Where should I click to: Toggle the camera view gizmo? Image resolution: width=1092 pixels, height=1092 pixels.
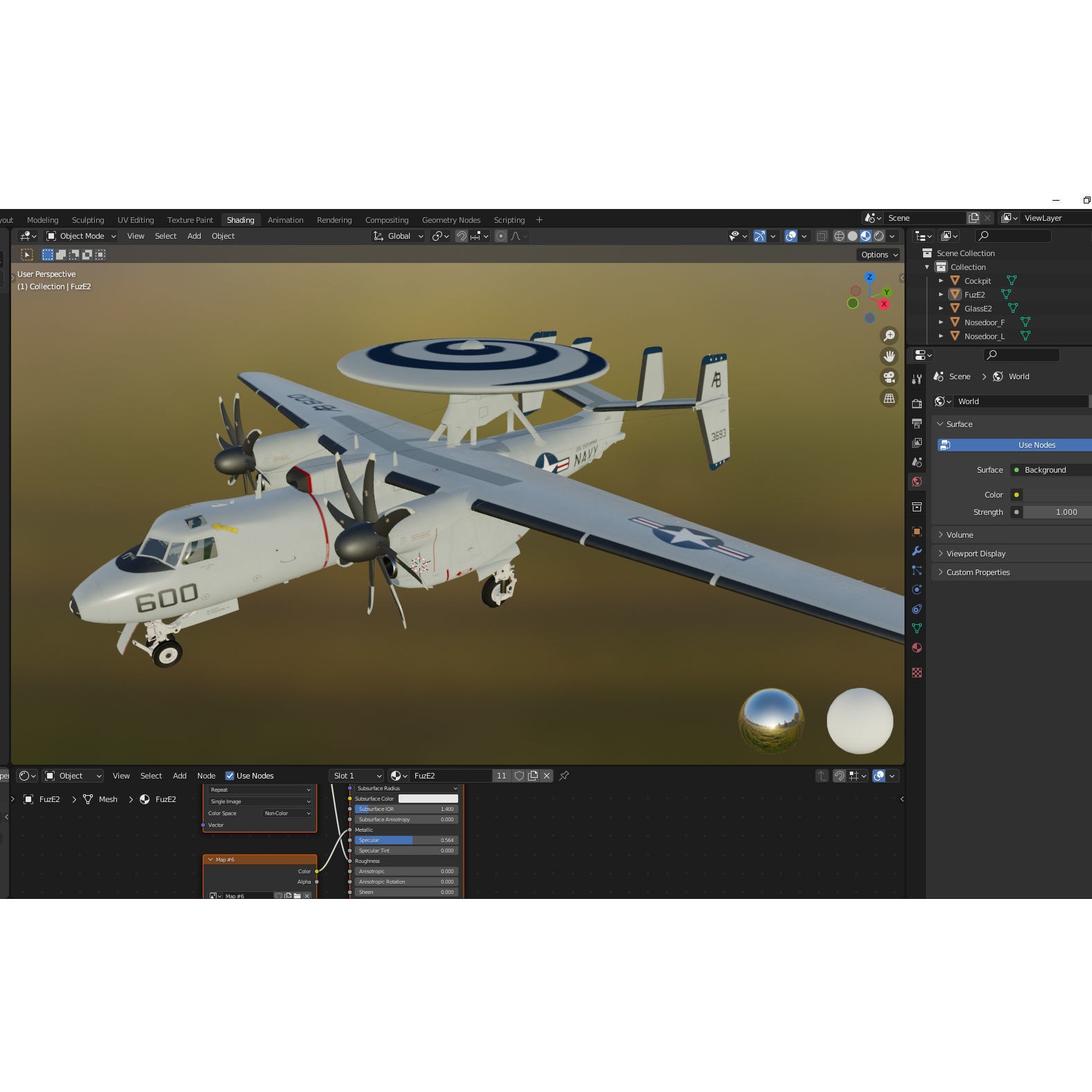889,377
